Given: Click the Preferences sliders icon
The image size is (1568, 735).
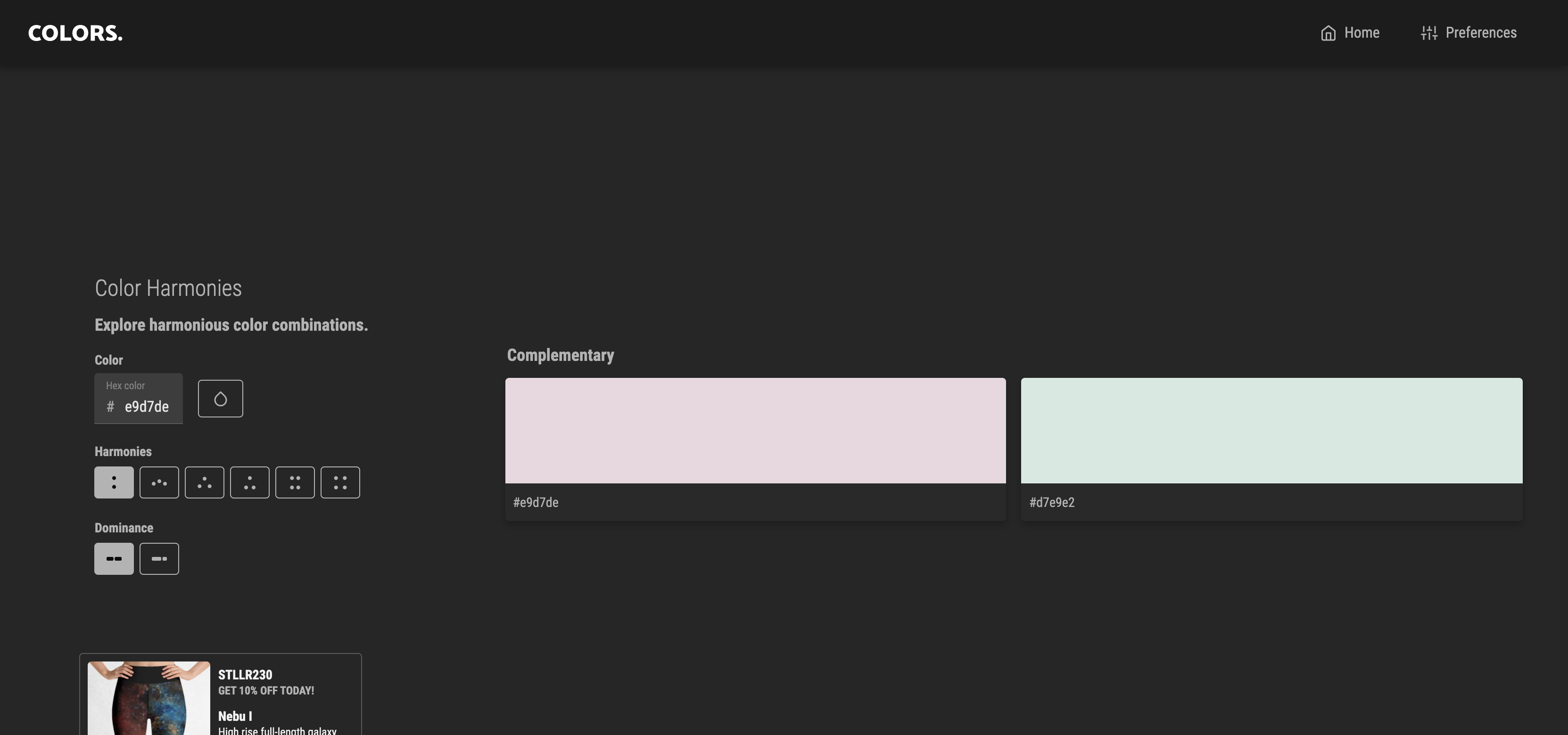Looking at the screenshot, I should click(x=1428, y=33).
